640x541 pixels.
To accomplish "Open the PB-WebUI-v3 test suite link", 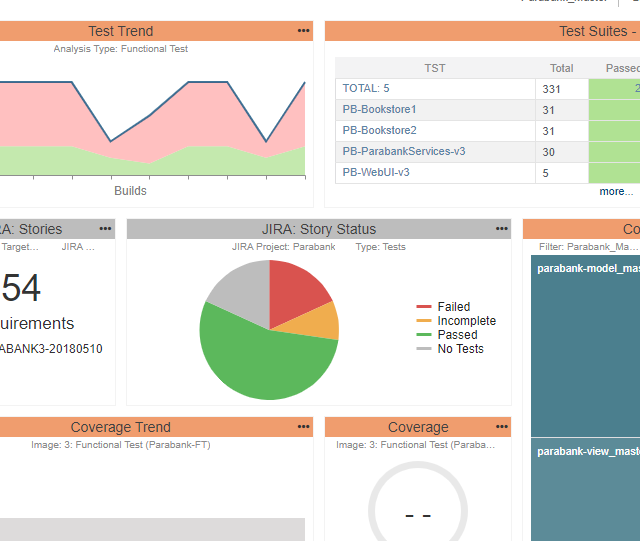I will click(x=376, y=172).
